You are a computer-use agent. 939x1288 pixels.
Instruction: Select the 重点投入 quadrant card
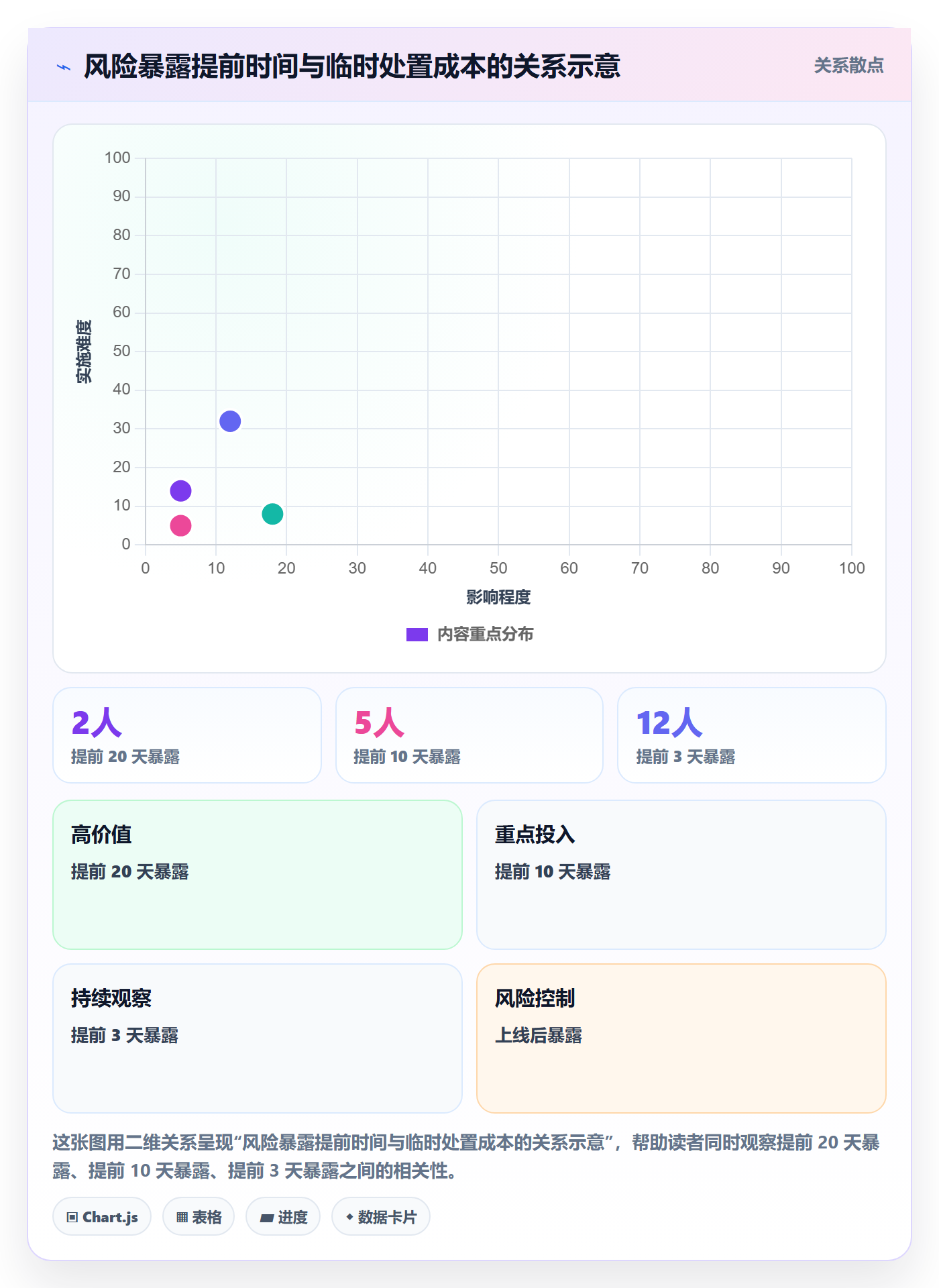(681, 875)
